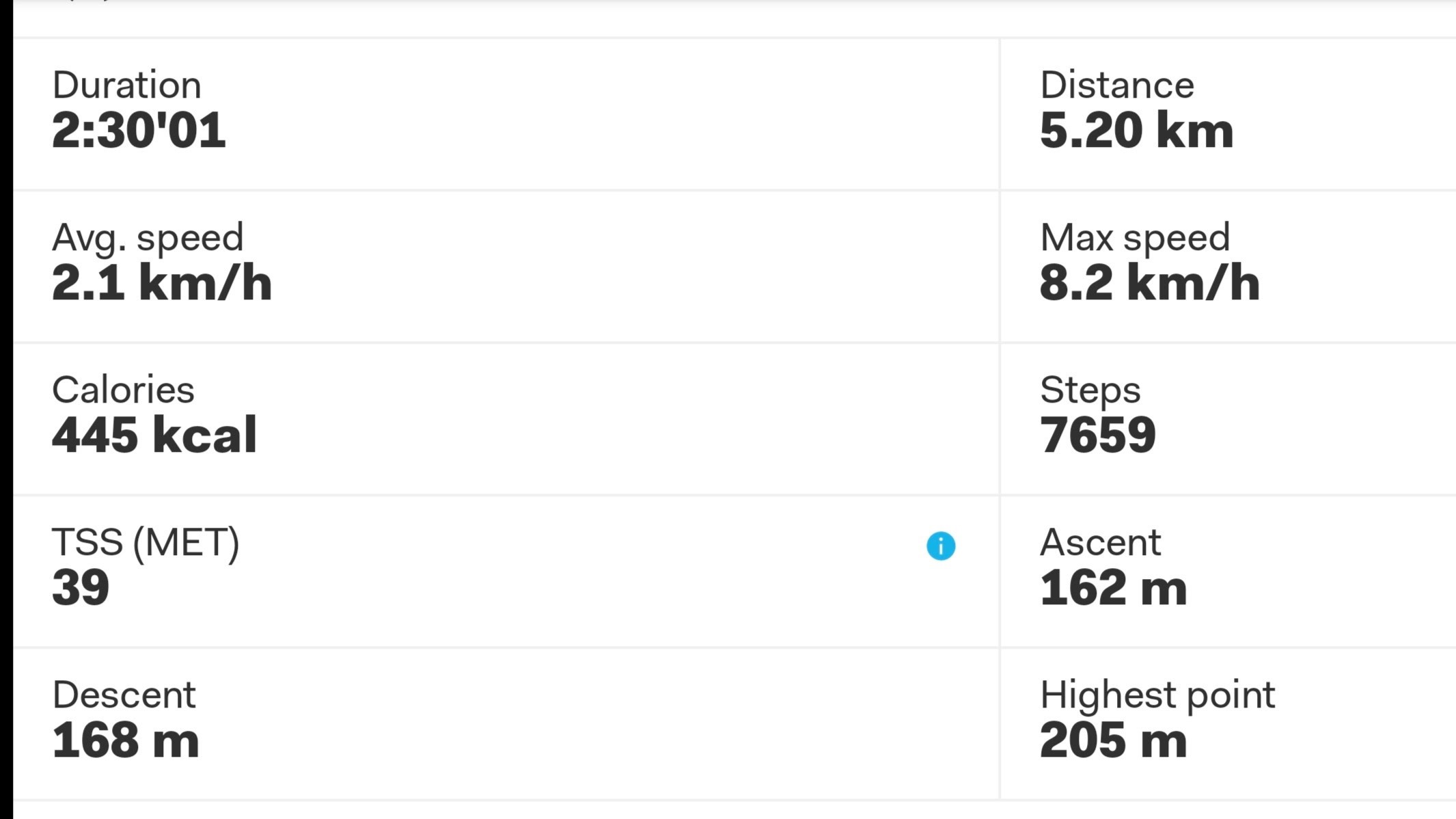Open the Max speed stat cell
The image size is (1456, 819).
point(1228,267)
